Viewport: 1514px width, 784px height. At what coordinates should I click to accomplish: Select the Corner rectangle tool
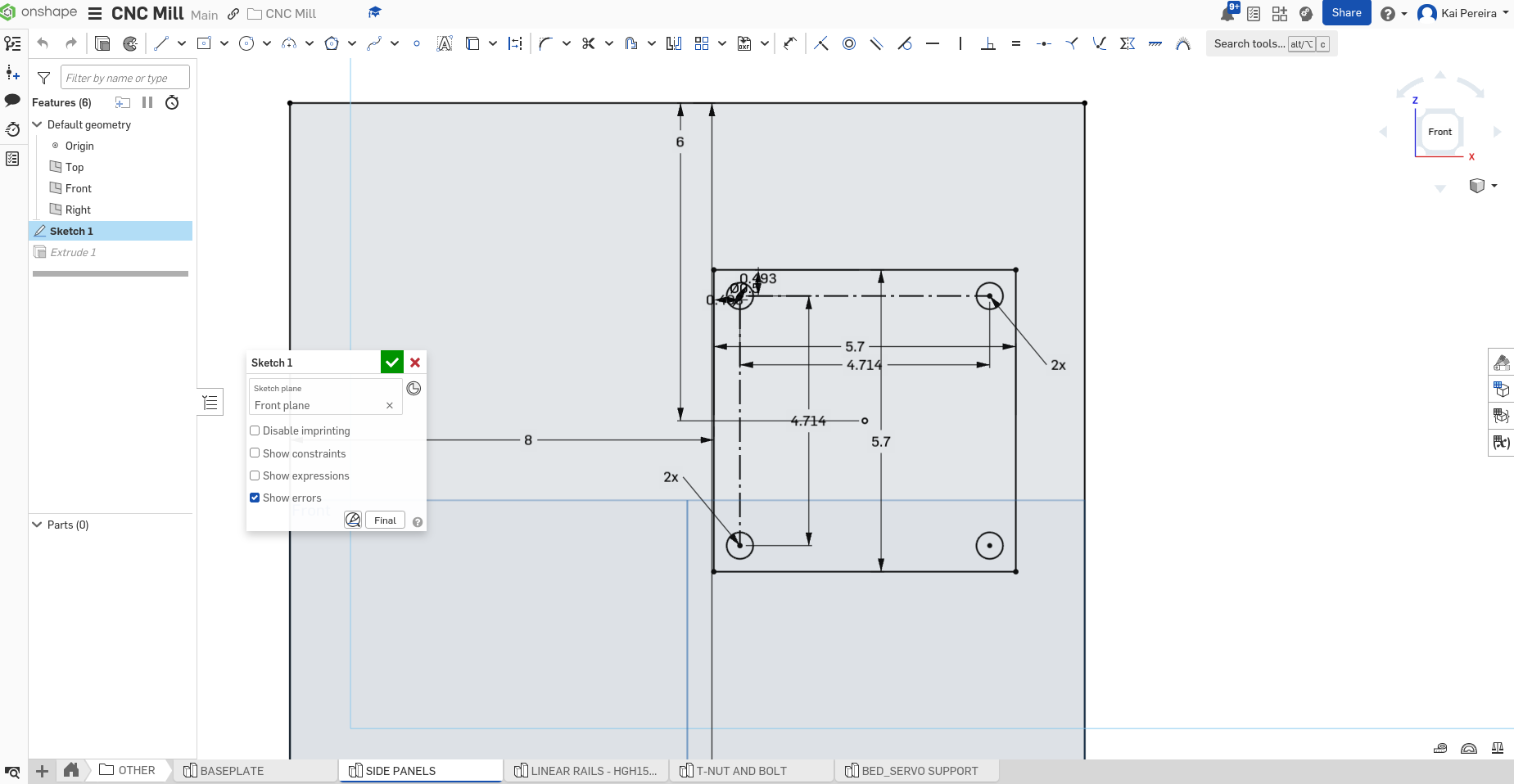[205, 43]
